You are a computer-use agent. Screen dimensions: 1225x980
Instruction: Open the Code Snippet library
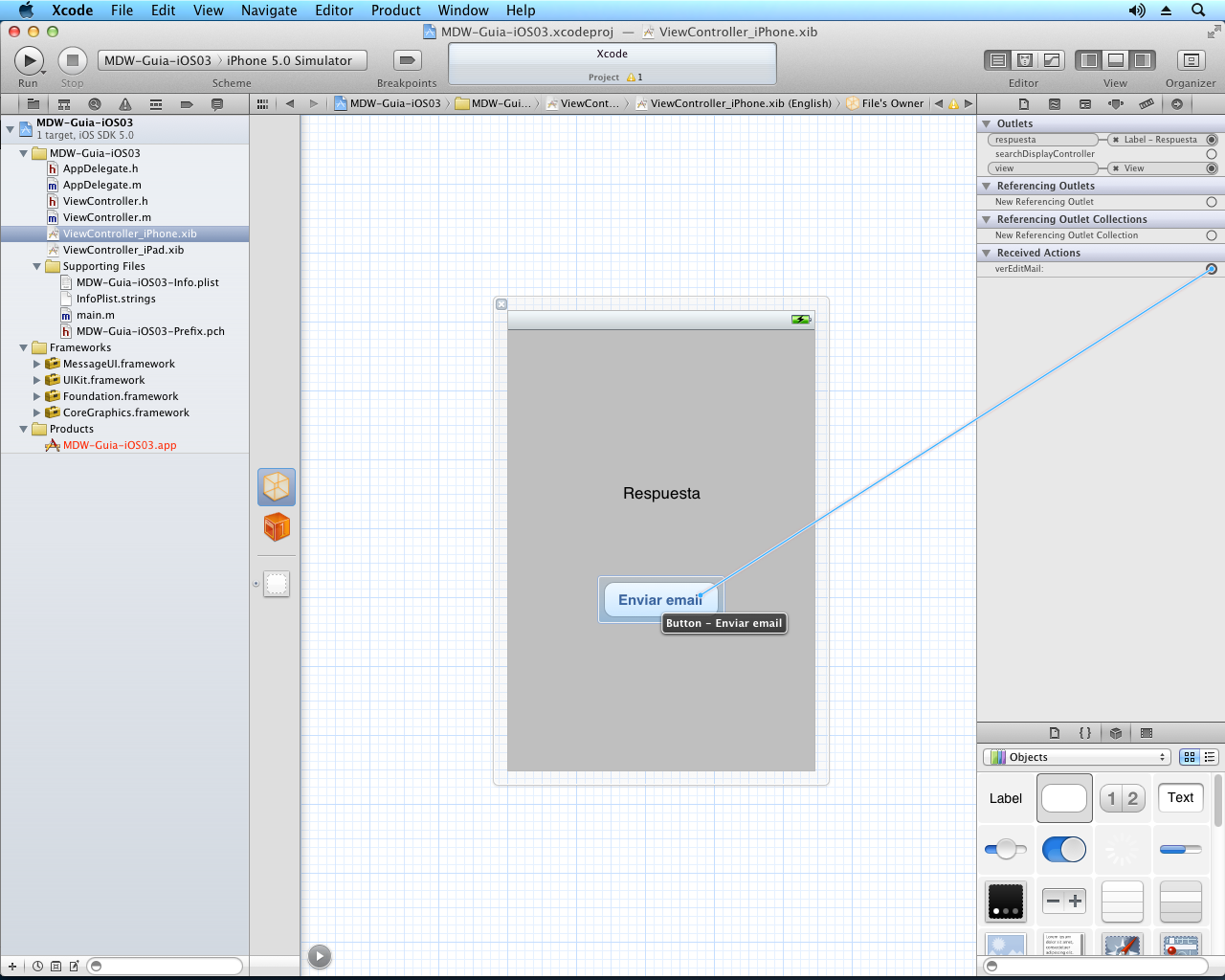(x=1085, y=733)
